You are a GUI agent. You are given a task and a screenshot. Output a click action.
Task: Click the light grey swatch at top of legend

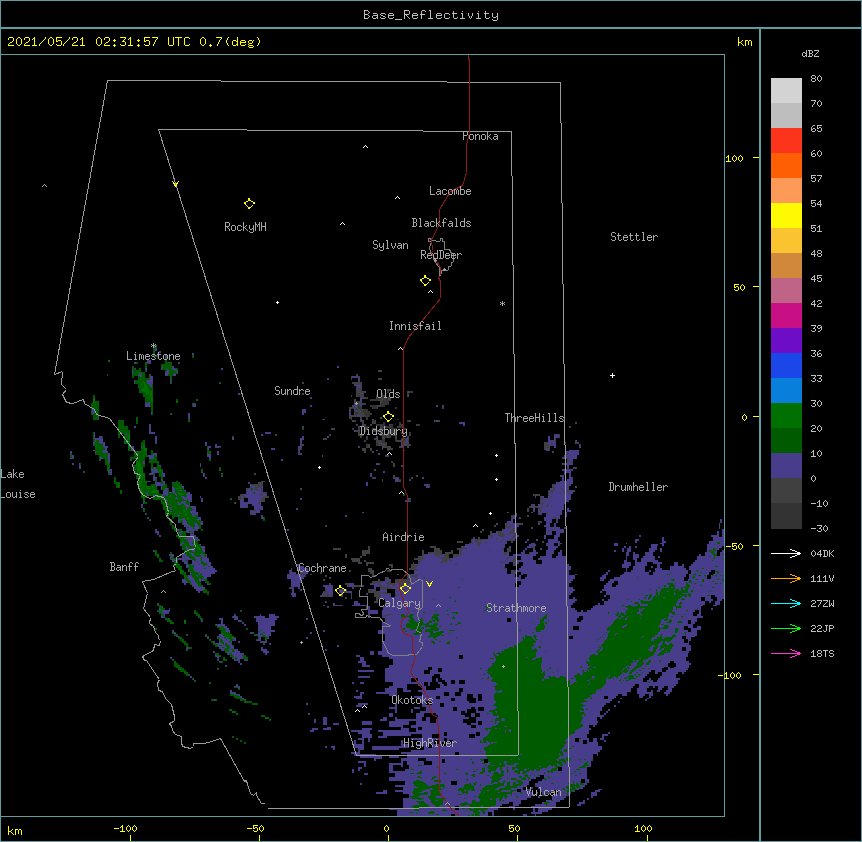786,90
